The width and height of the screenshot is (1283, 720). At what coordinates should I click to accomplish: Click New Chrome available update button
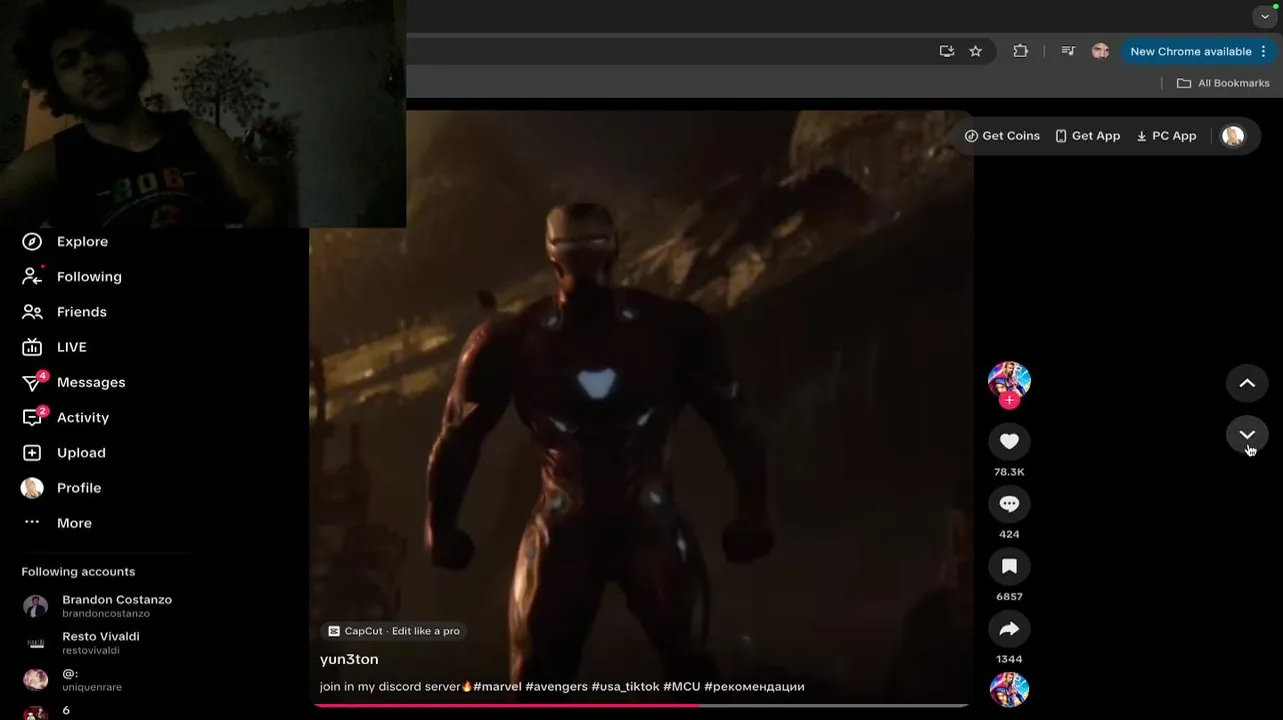point(1190,51)
